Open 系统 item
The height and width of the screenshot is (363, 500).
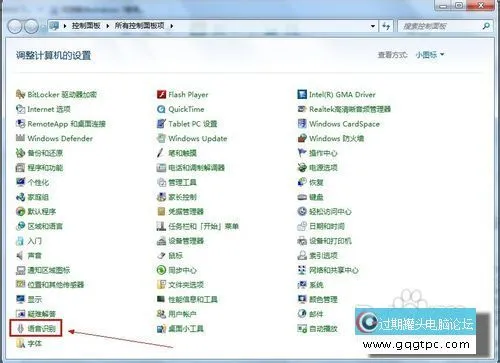click(310, 284)
